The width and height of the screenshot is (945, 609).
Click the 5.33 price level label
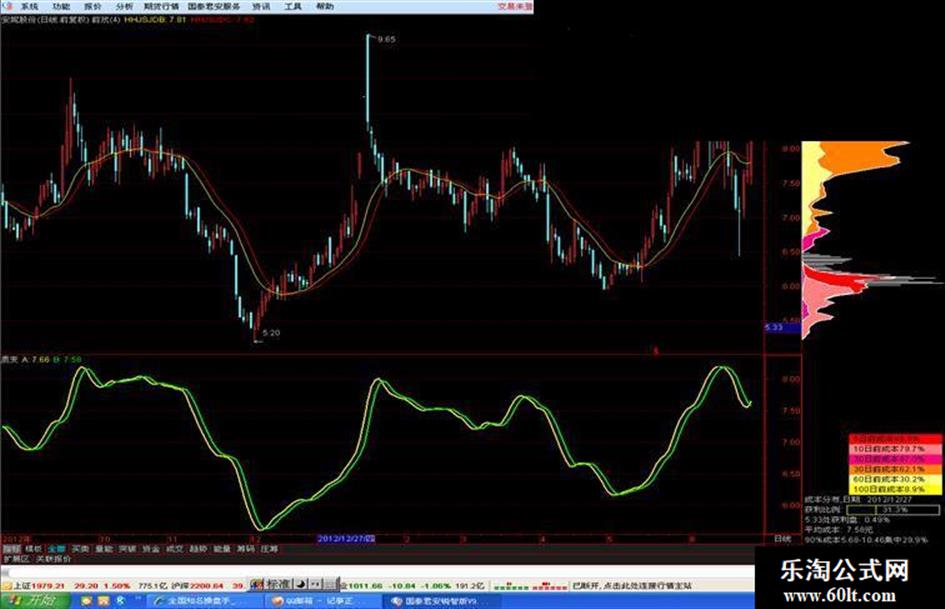(x=782, y=327)
